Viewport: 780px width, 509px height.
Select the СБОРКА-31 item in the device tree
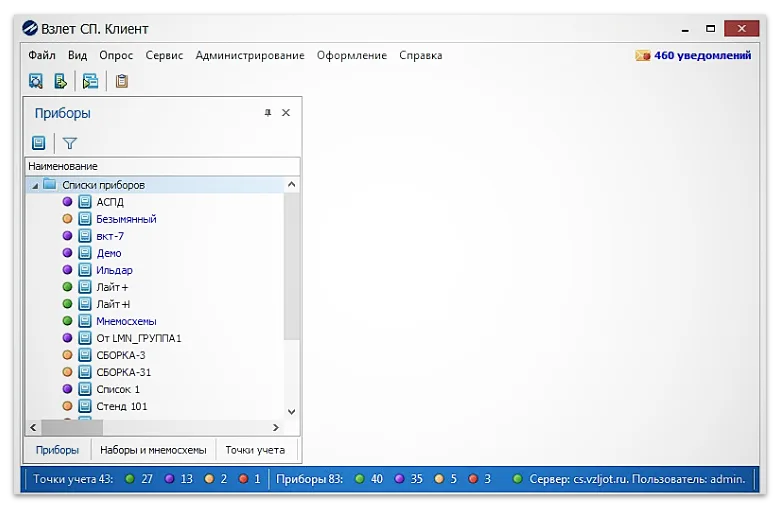pyautogui.click(x=123, y=372)
